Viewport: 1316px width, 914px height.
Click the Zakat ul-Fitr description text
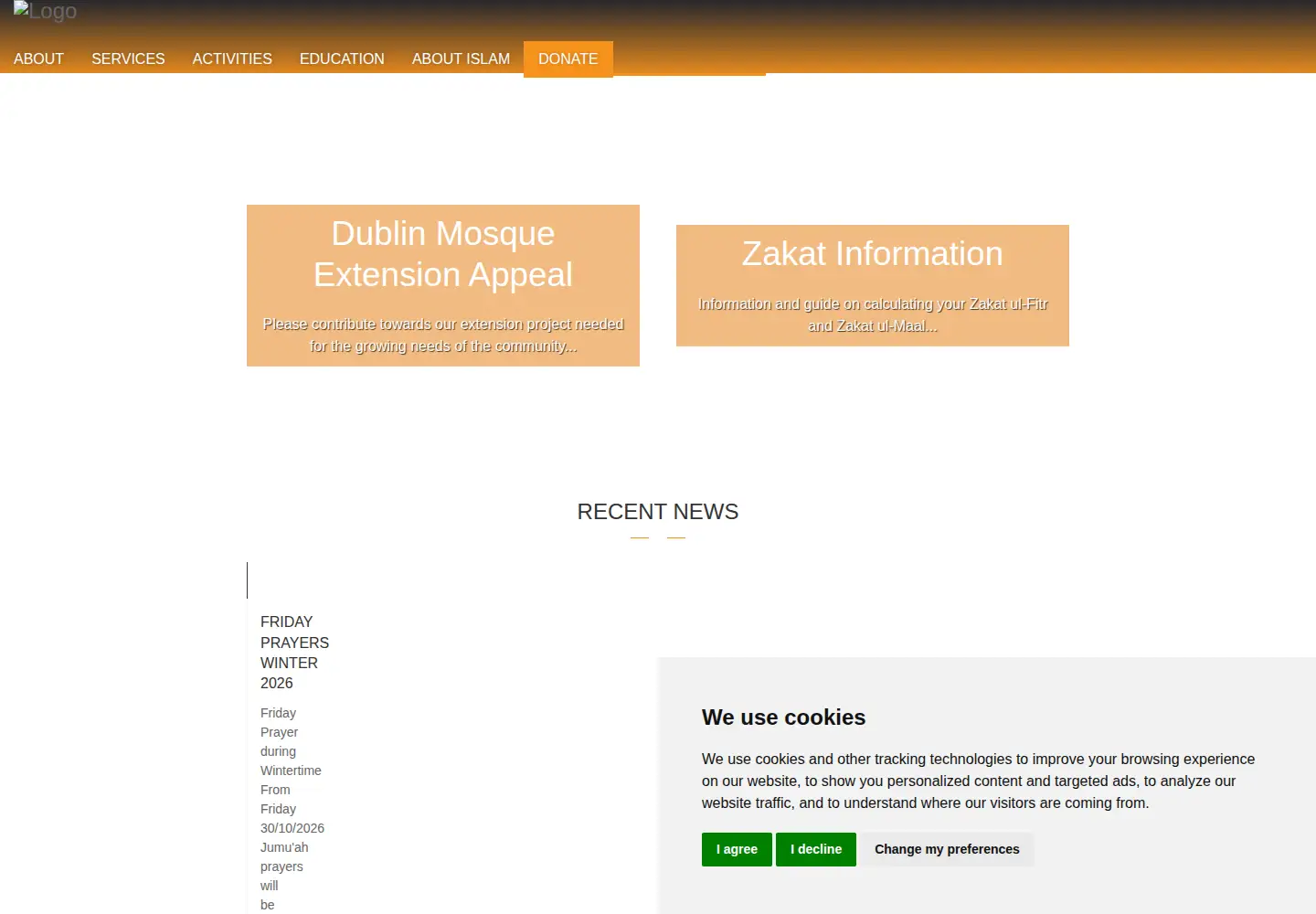873,315
